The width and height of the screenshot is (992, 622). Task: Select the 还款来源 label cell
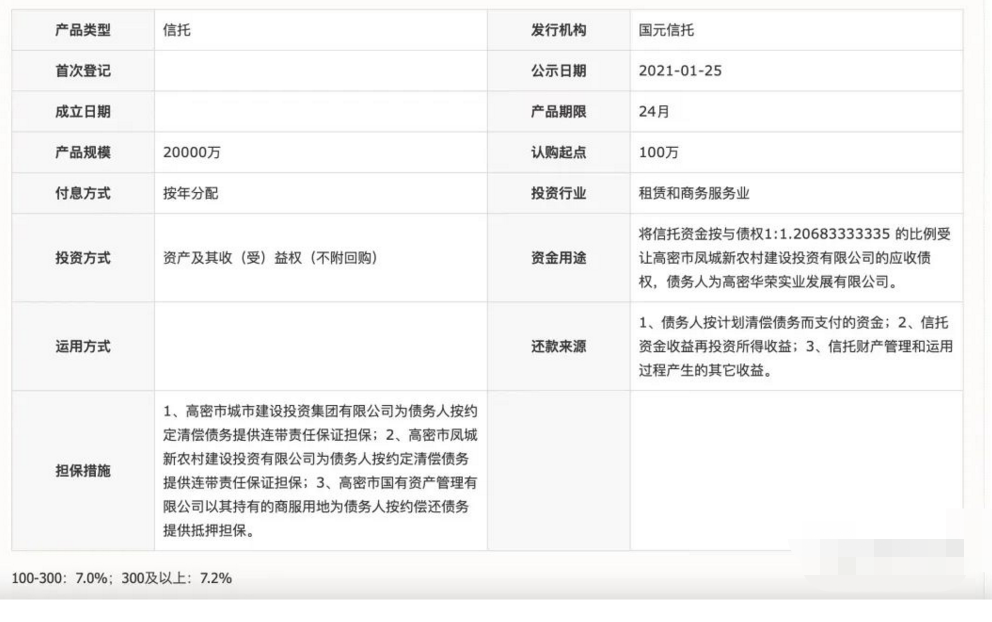click(x=559, y=346)
